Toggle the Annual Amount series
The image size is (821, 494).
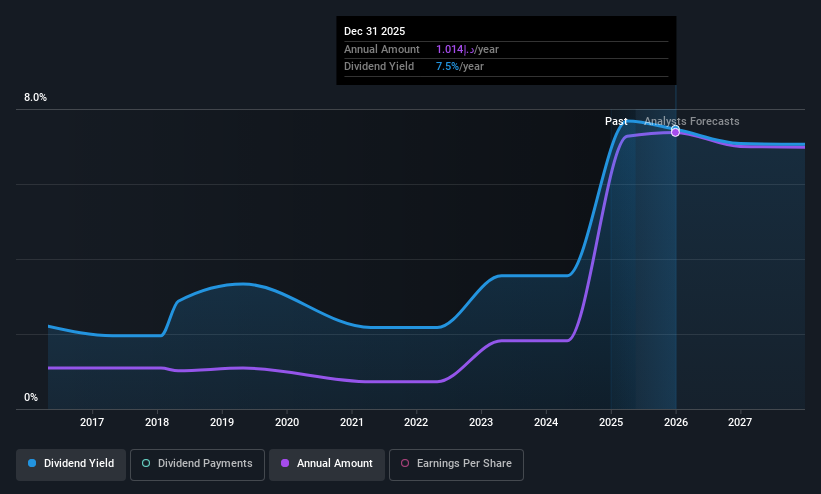pyautogui.click(x=327, y=464)
